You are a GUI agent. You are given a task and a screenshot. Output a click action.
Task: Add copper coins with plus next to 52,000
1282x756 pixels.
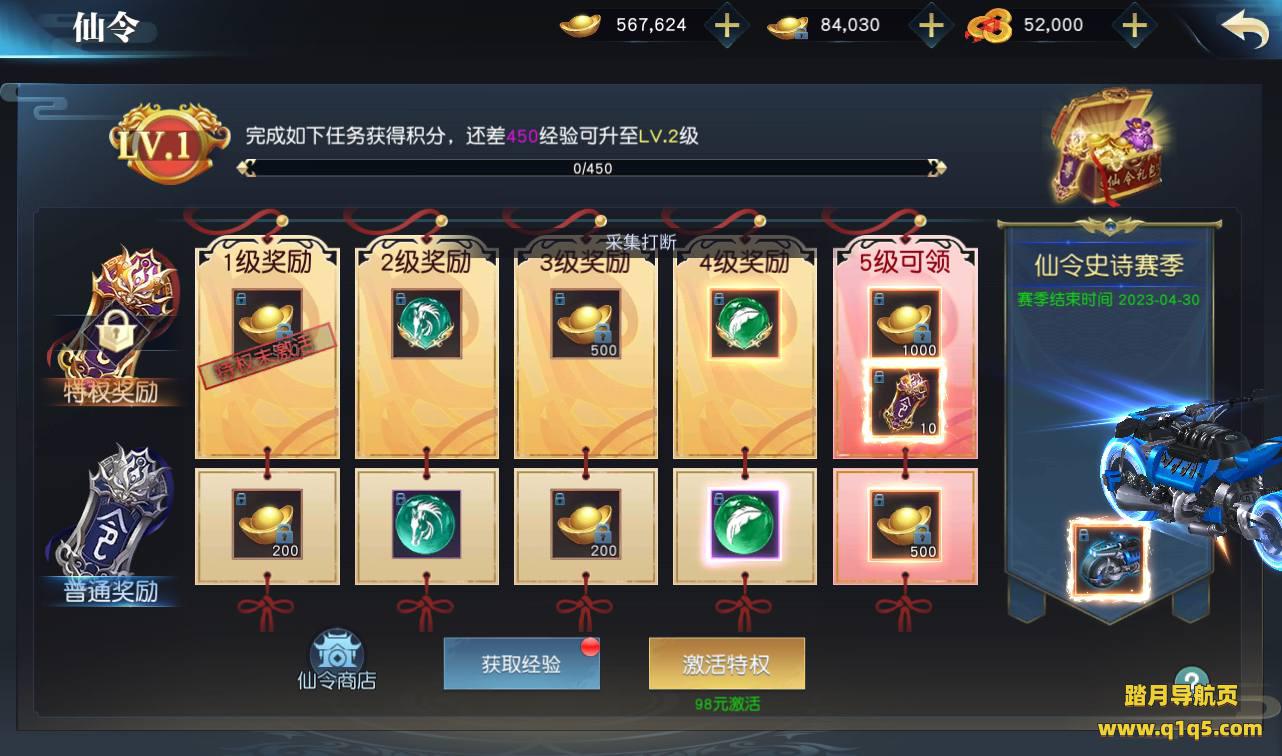[1133, 26]
